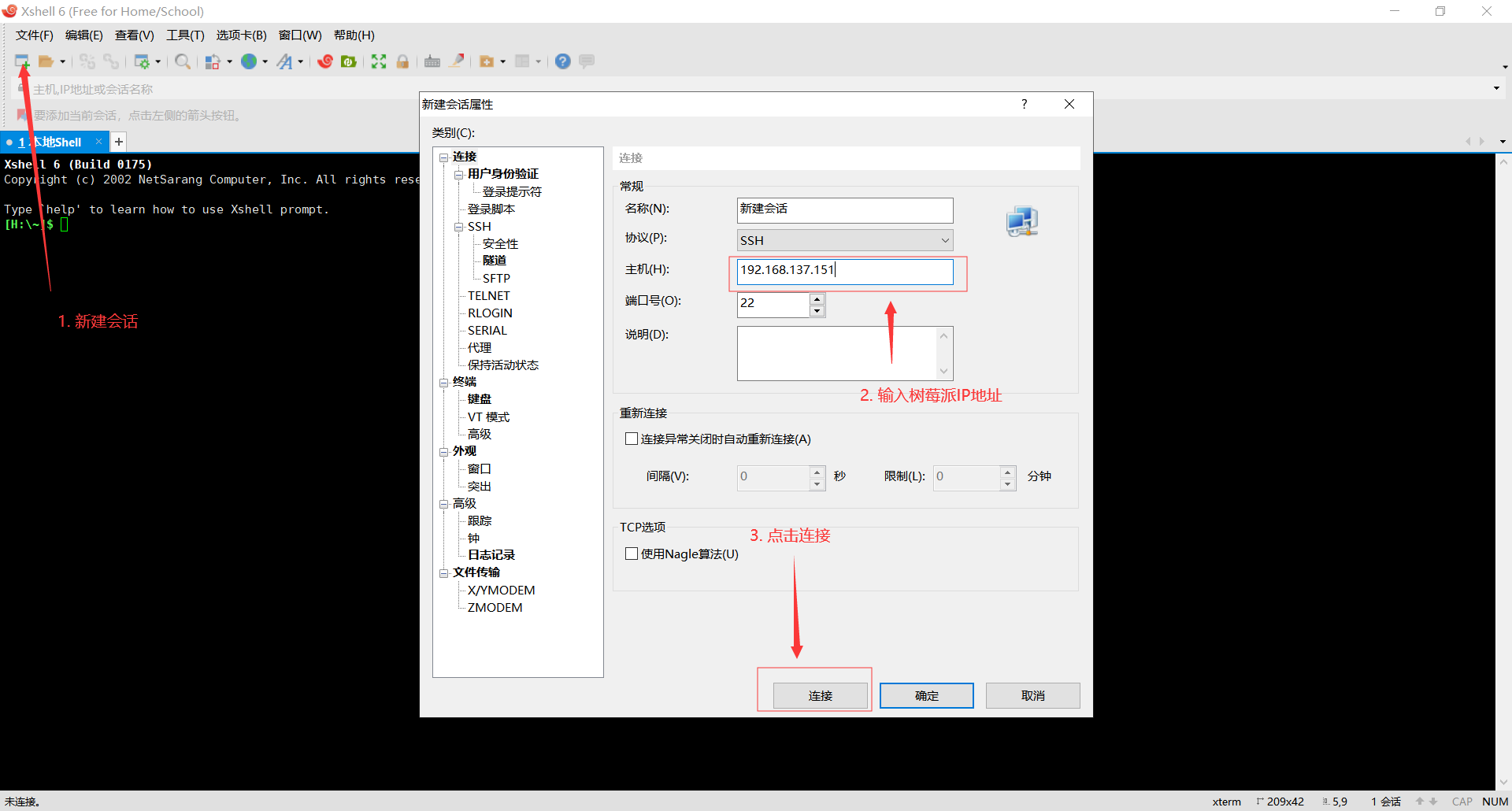Viewport: 1512px width, 811px height.
Task: Click the Find magnifier icon
Action: click(x=183, y=61)
